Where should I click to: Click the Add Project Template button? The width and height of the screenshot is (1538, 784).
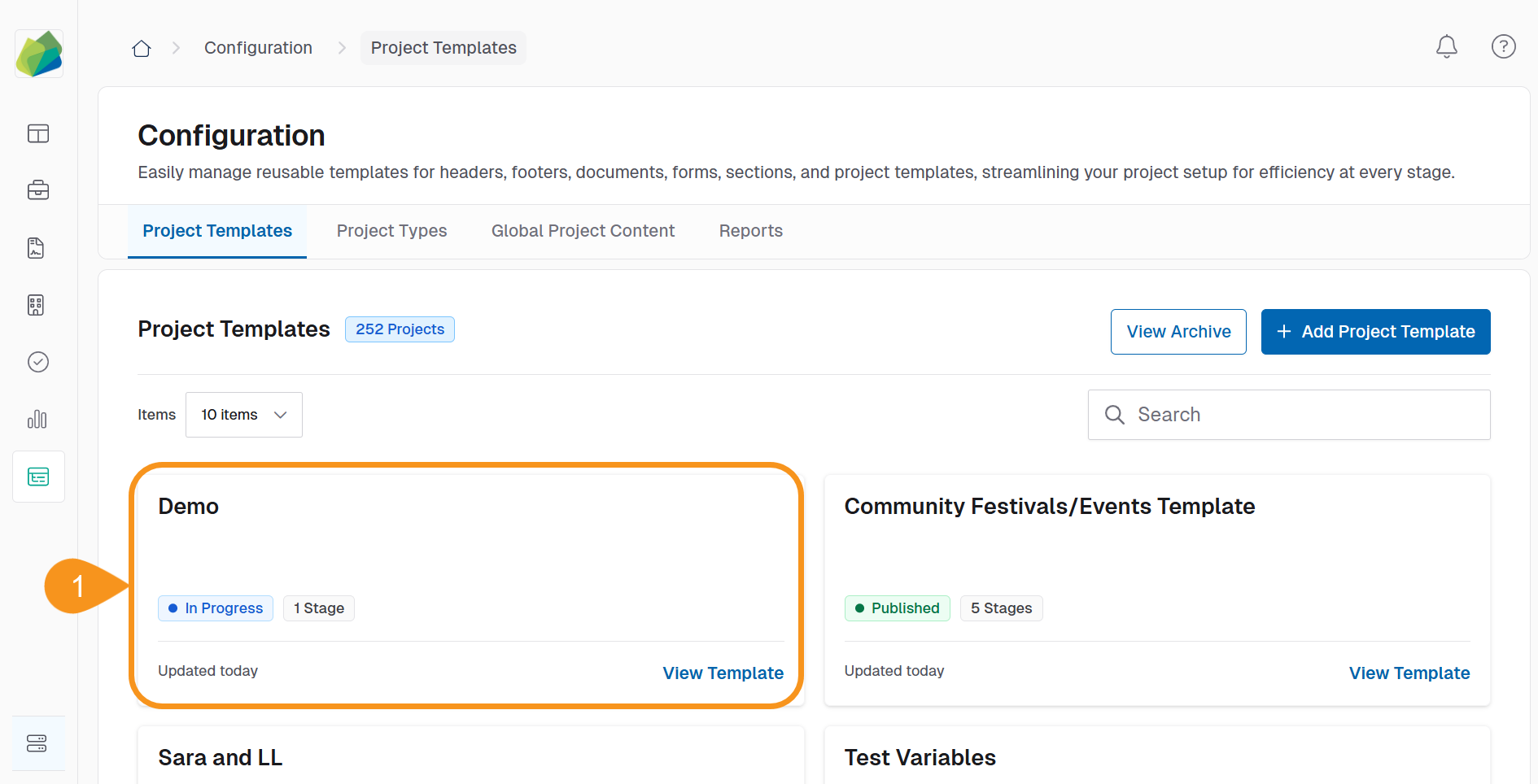click(x=1375, y=331)
